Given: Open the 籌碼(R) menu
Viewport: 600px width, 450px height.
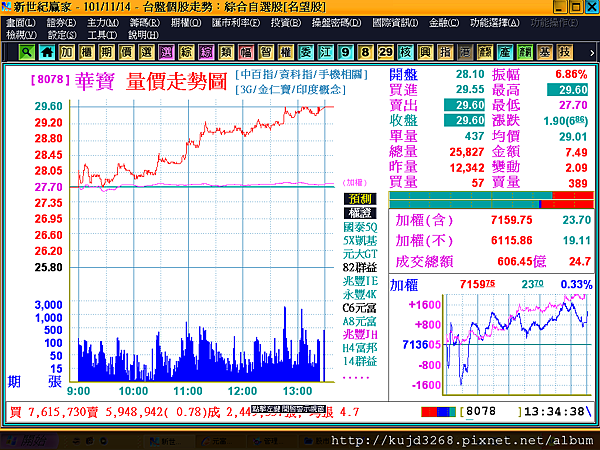Looking at the screenshot, I should coord(145,23).
